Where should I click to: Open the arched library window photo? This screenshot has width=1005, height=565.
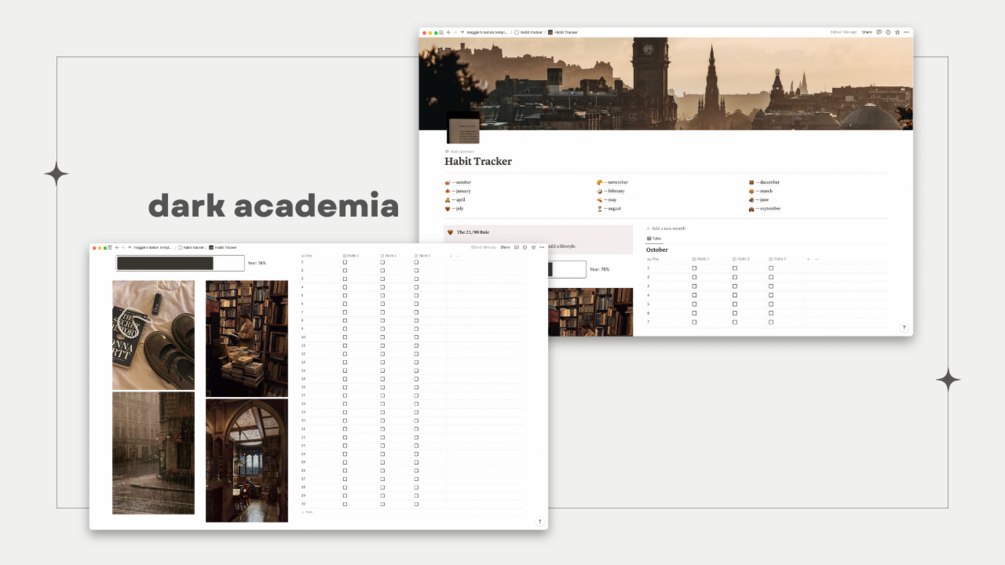tap(247, 461)
